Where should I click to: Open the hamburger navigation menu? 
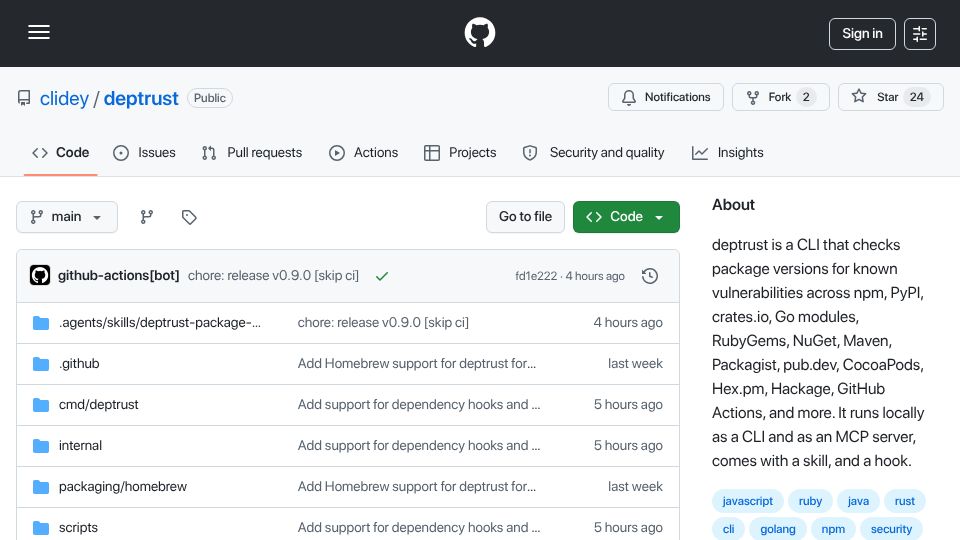(39, 32)
